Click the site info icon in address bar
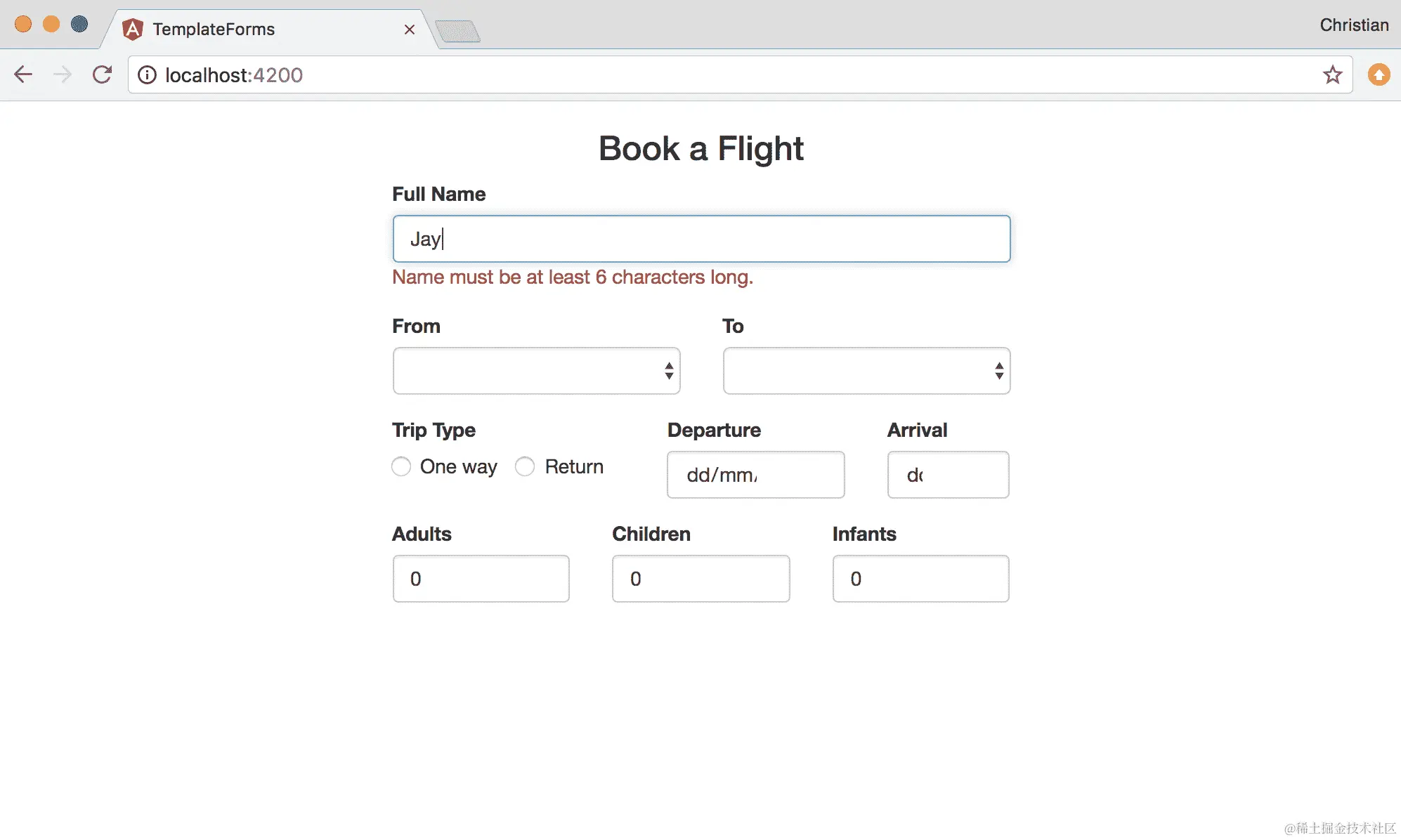Viewport: 1401px width, 840px height. [x=147, y=75]
